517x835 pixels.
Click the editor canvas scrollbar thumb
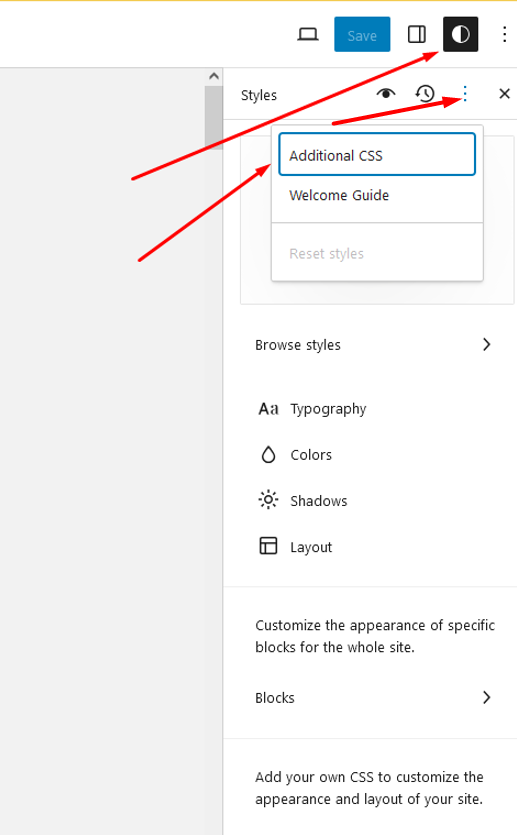[x=214, y=117]
